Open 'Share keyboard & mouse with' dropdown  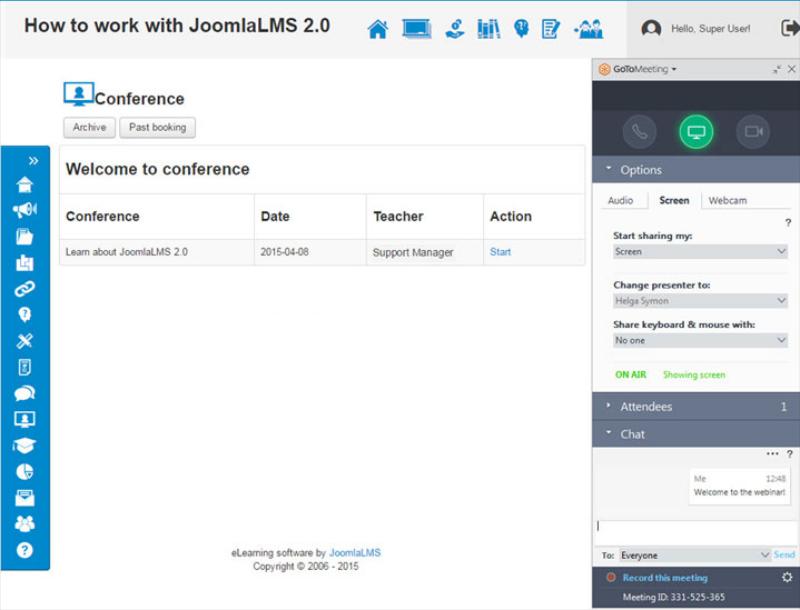tap(700, 340)
